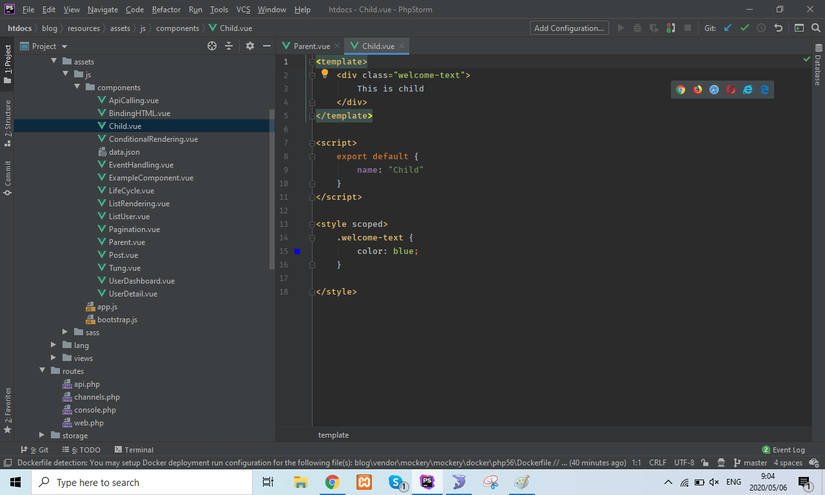Open the Structure tool window tab
This screenshot has height=495, width=825.
(x=7, y=124)
